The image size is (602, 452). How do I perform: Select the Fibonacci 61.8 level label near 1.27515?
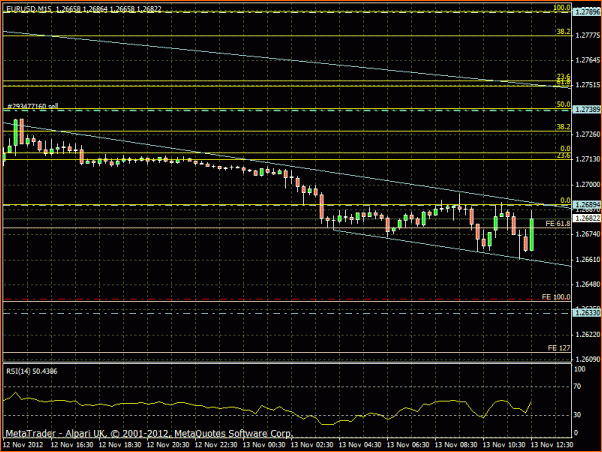click(x=563, y=82)
